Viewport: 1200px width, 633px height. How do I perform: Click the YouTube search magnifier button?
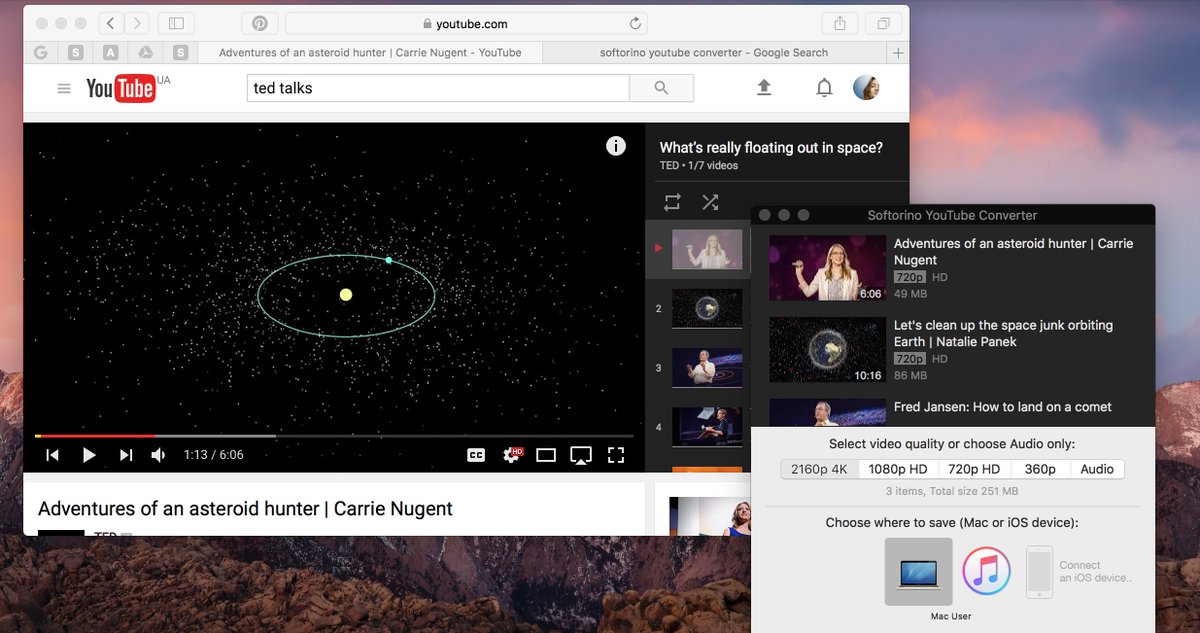tap(661, 88)
